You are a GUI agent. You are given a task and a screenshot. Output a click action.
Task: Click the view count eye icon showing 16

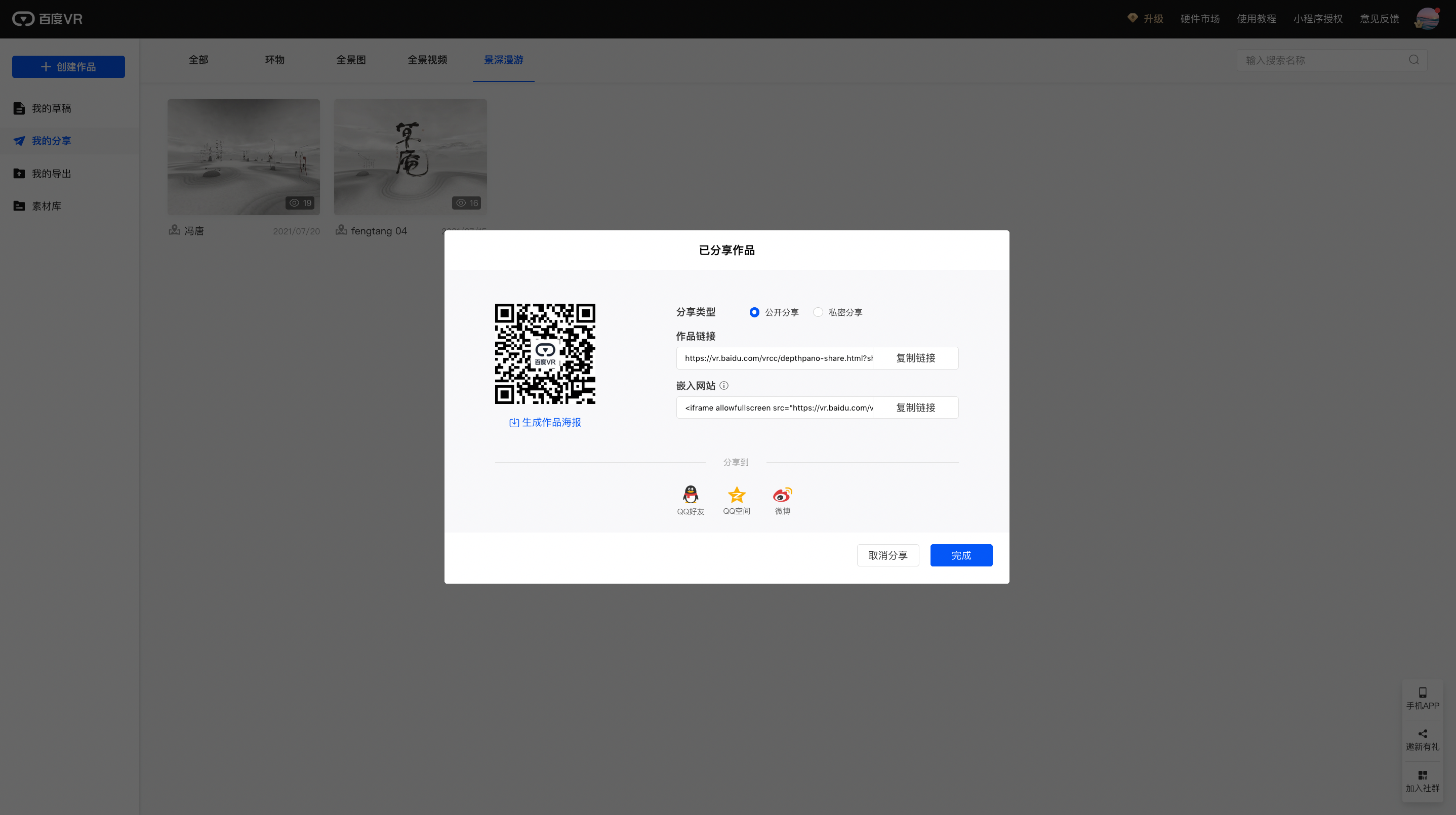[461, 203]
